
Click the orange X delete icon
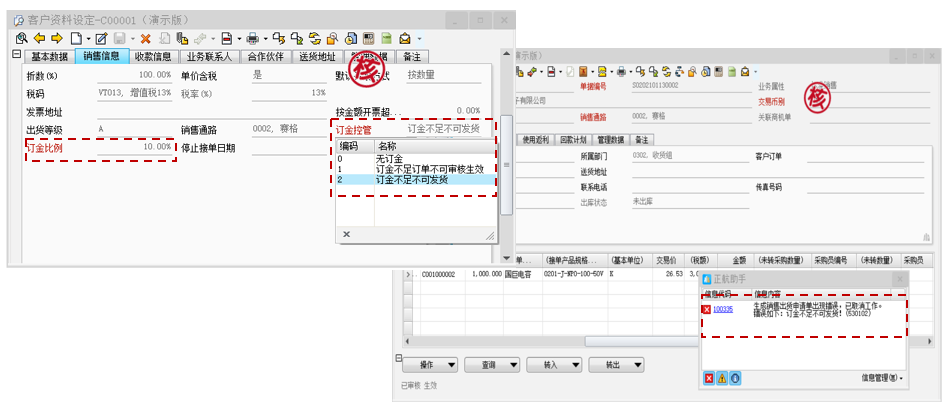(145, 39)
